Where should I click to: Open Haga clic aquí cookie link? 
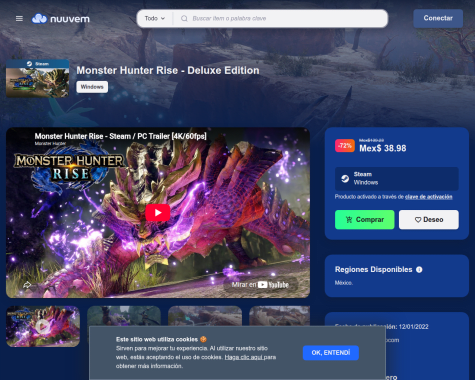244,357
